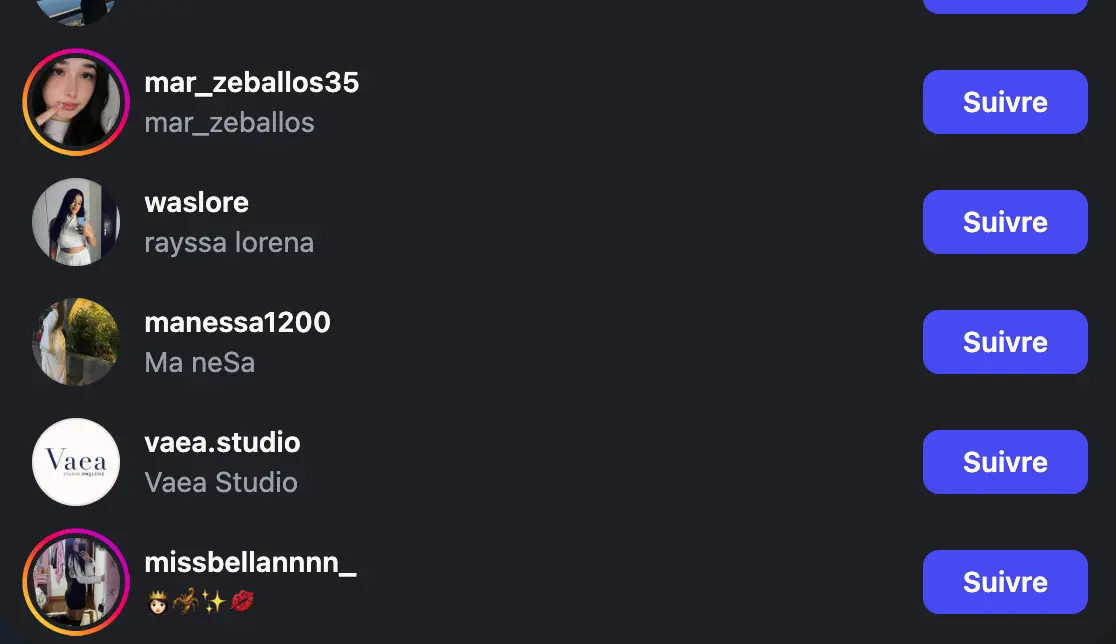Screen dimensions: 1116x644
Task: Follow manessa1200 using Suivre
Action: coord(1004,342)
